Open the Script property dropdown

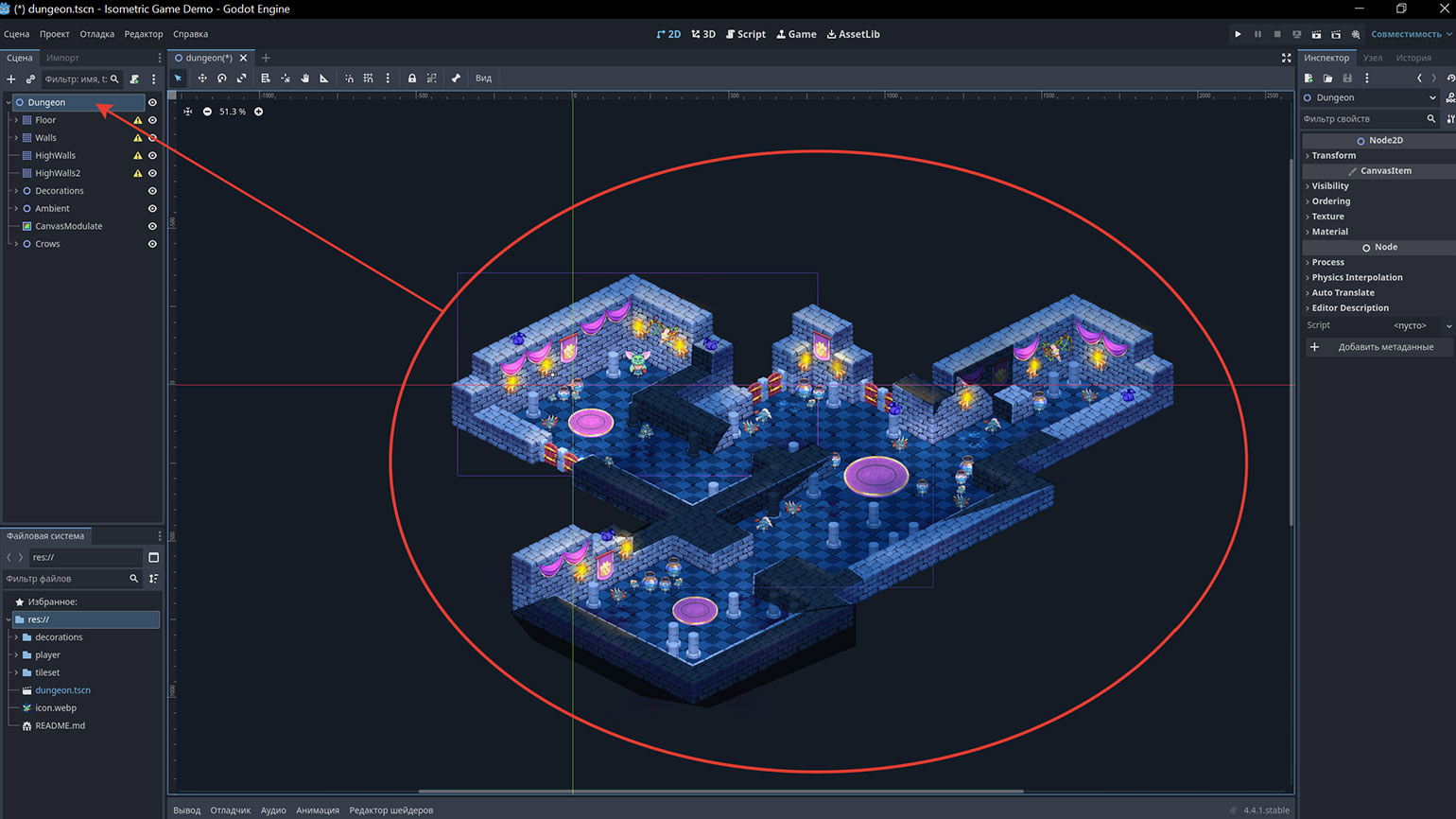1447,325
